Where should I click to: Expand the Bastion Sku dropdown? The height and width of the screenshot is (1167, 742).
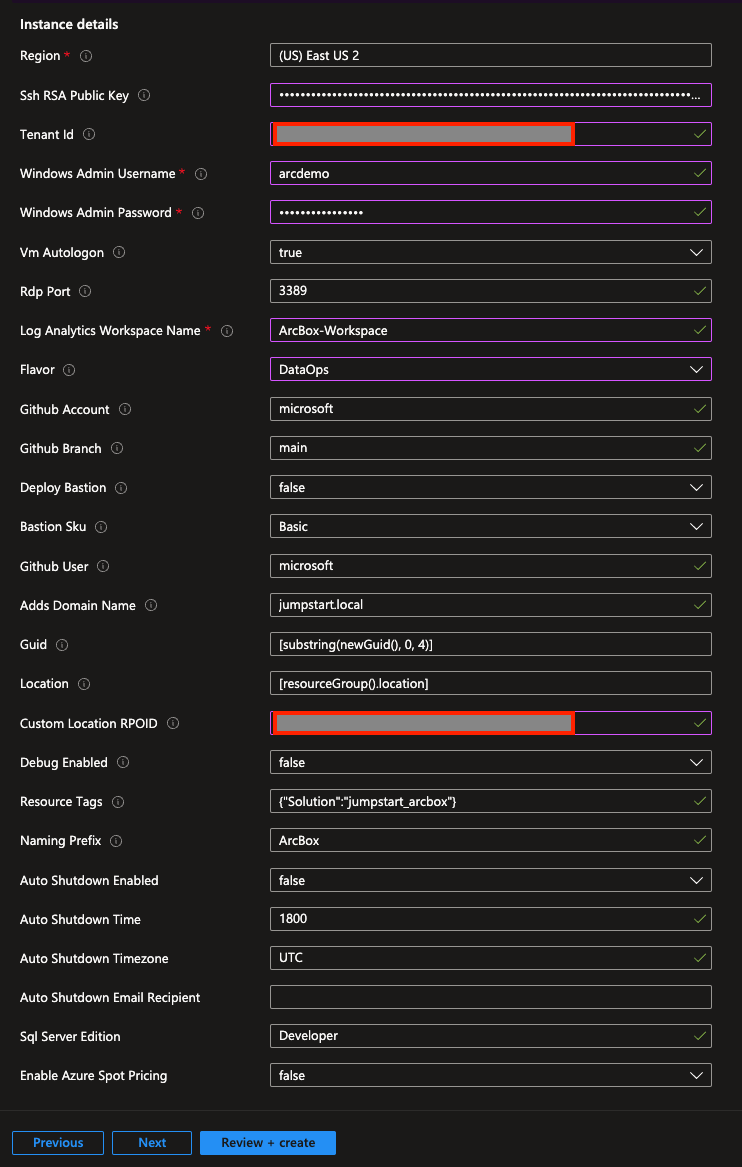click(490, 526)
